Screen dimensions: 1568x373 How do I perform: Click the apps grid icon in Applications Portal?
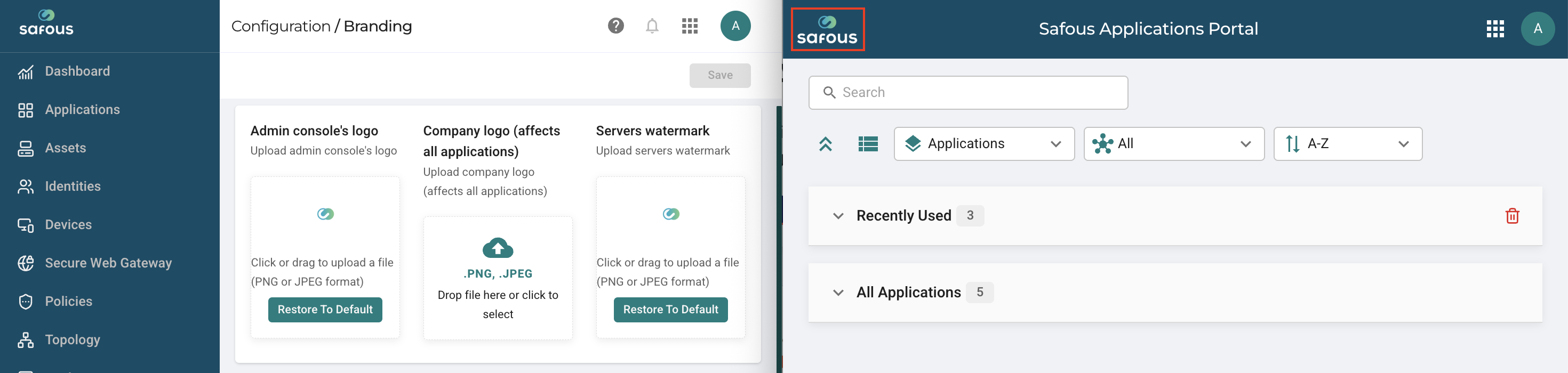pyautogui.click(x=1495, y=29)
